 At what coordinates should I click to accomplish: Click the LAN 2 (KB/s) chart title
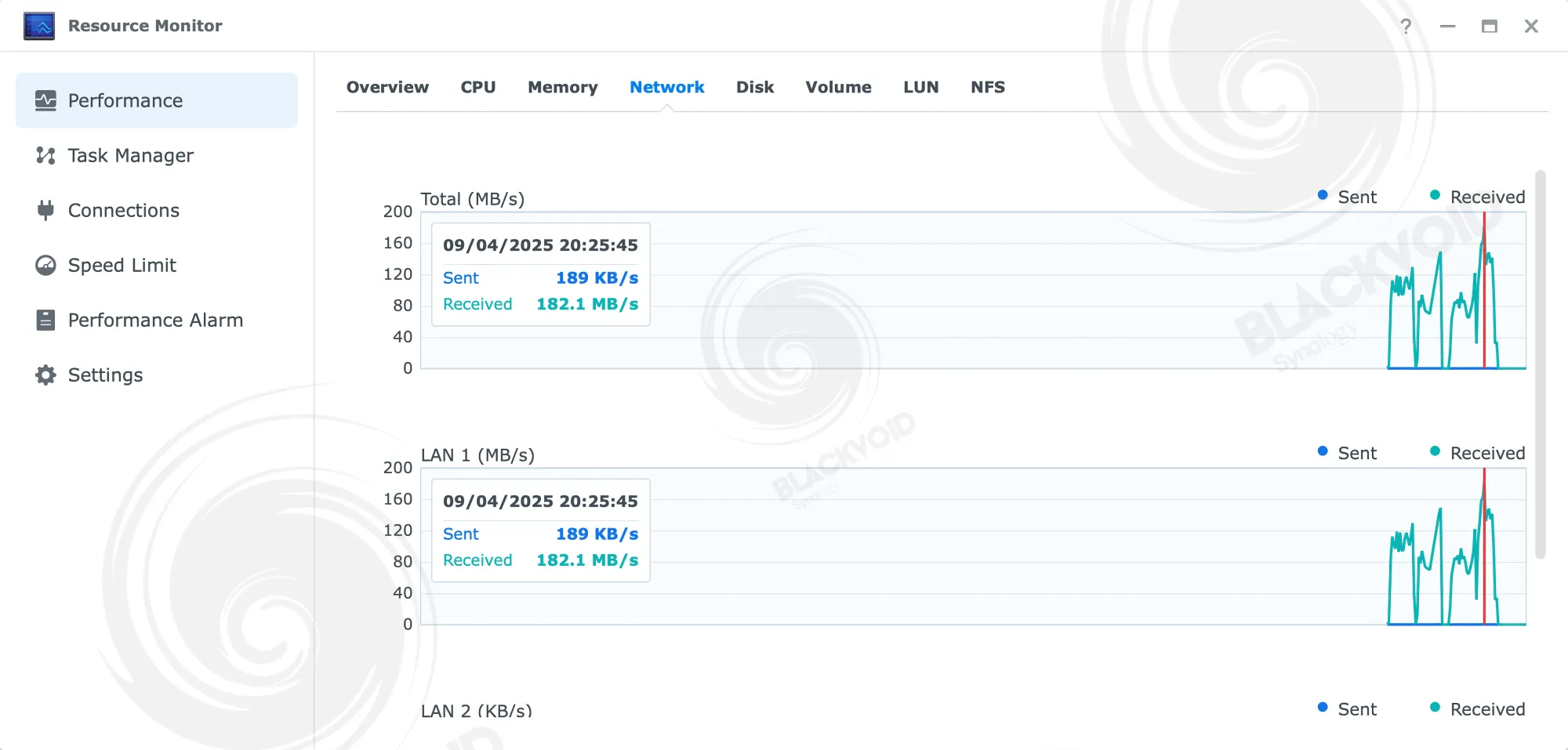[477, 711]
